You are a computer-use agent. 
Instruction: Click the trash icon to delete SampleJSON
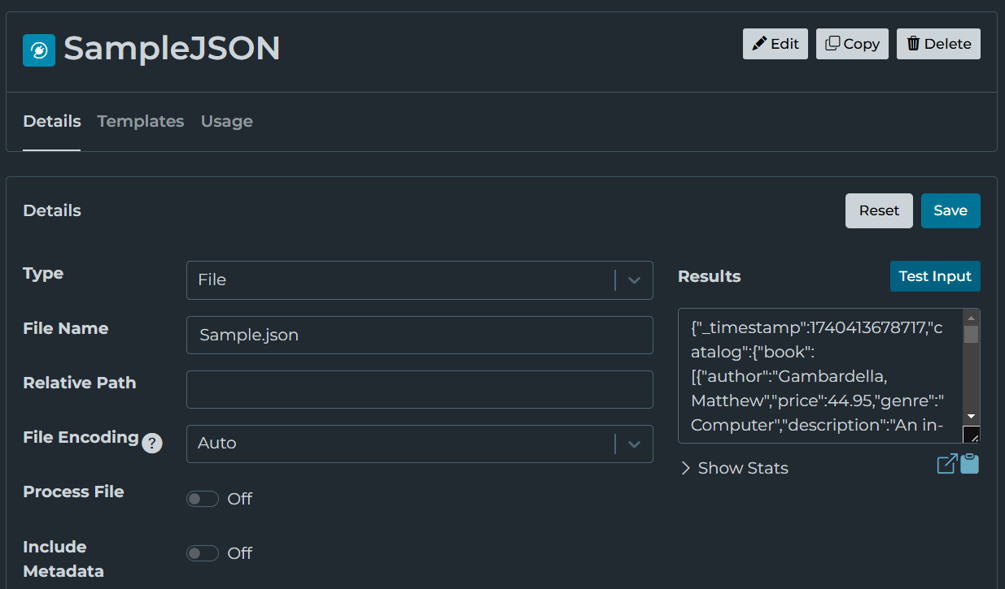tap(915, 43)
